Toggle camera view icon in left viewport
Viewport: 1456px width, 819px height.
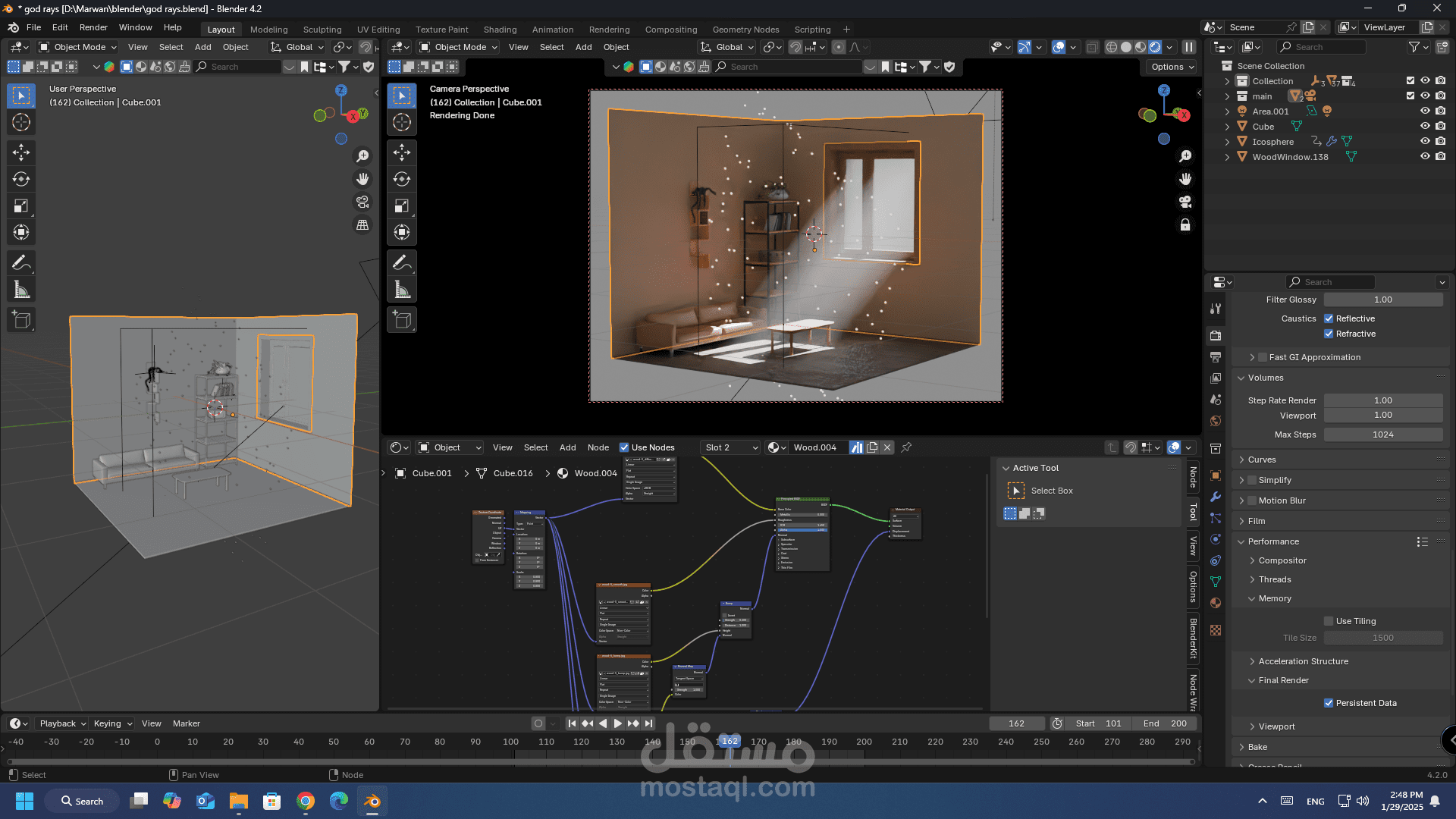coord(362,202)
